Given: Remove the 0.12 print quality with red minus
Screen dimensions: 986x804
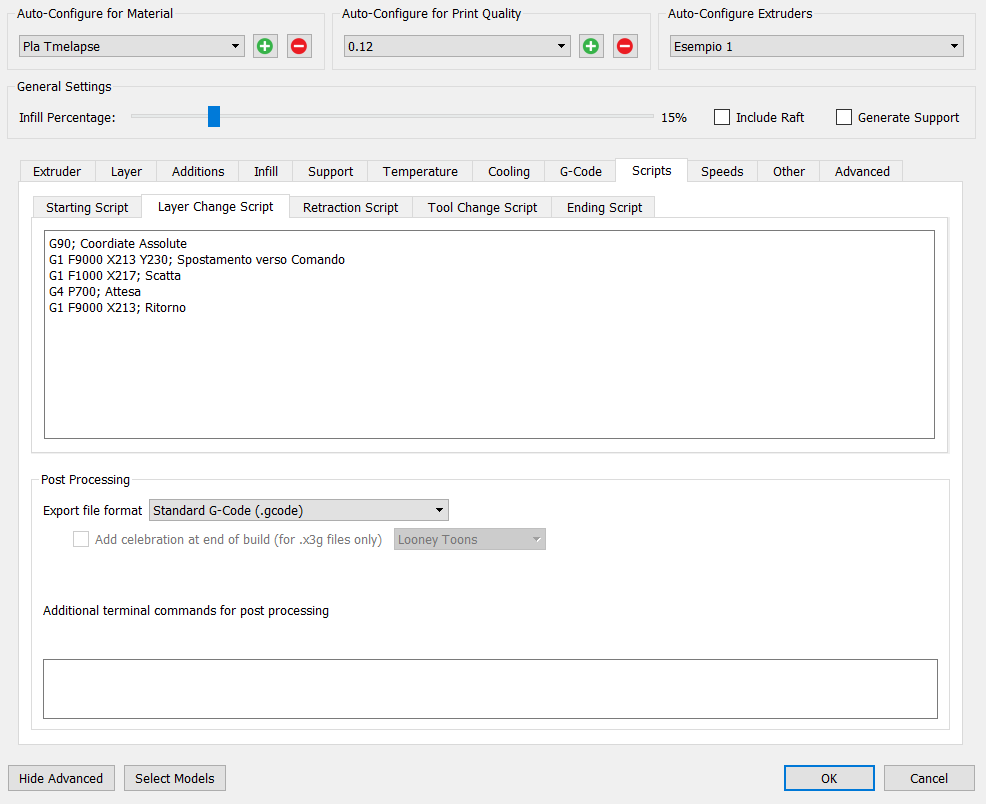Looking at the screenshot, I should tap(625, 47).
